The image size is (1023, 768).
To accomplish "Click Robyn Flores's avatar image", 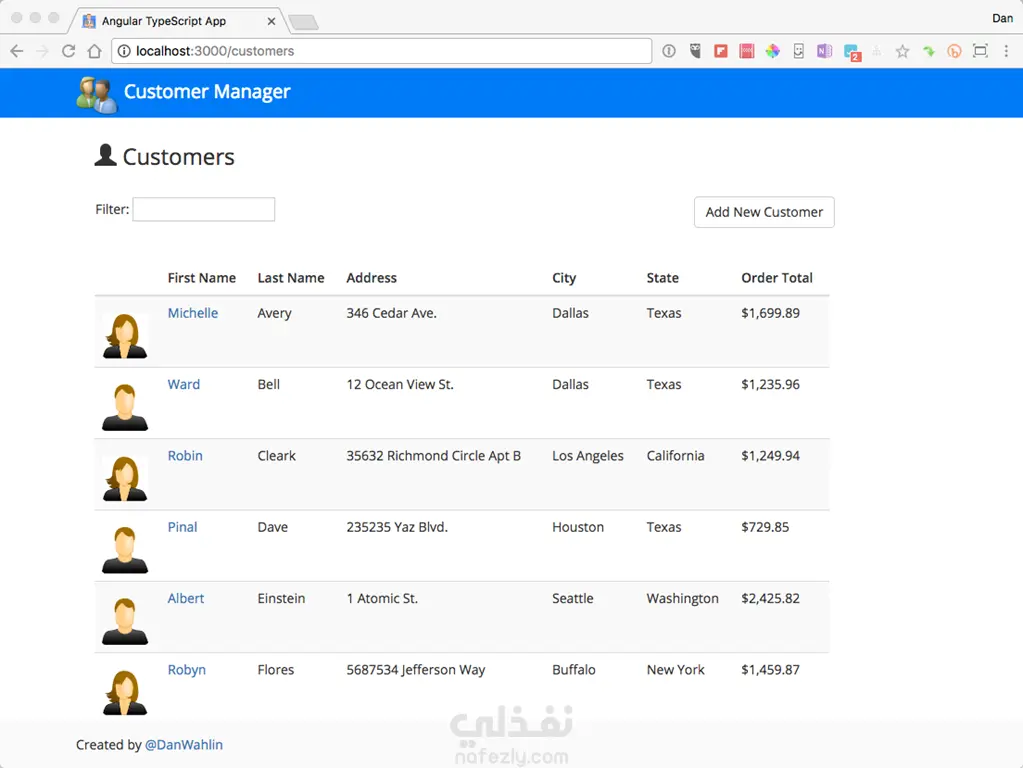I will (125, 693).
